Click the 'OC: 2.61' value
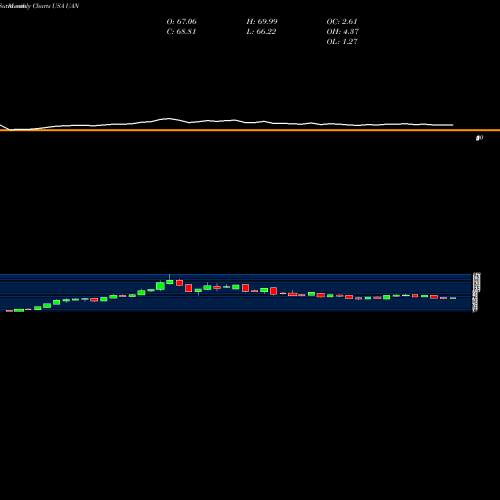 (x=342, y=22)
